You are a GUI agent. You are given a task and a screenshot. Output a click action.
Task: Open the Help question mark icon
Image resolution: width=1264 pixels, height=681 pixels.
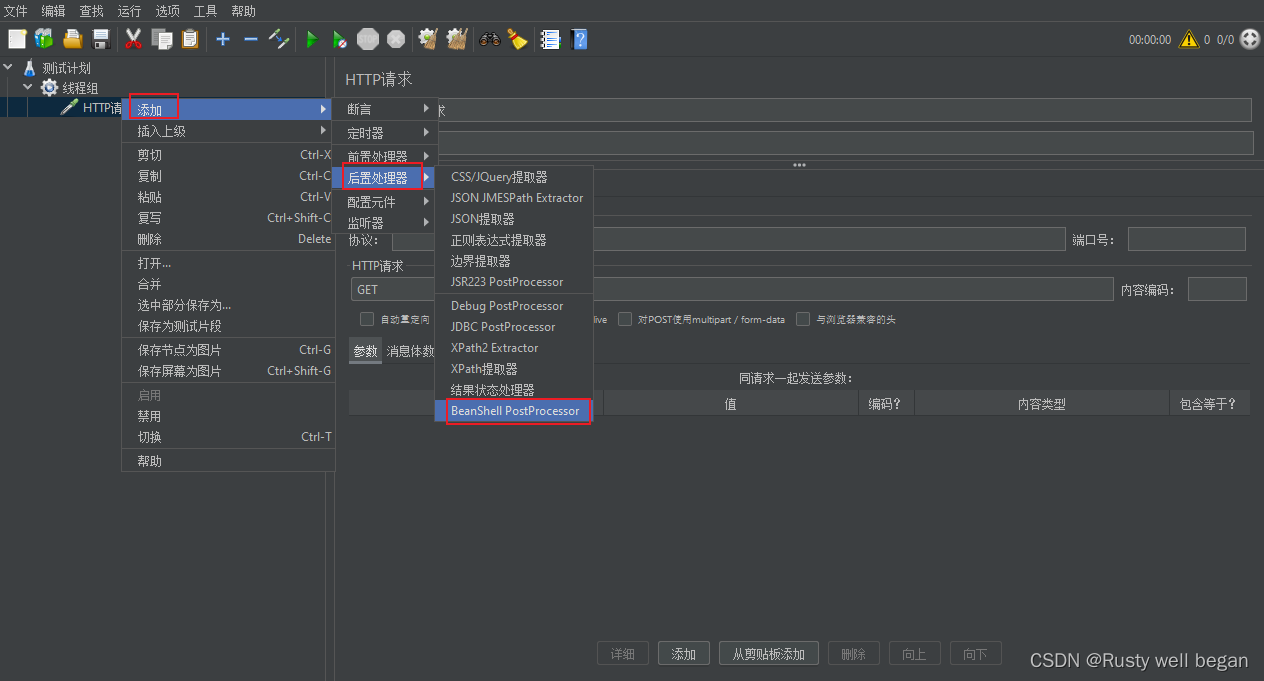coord(579,39)
